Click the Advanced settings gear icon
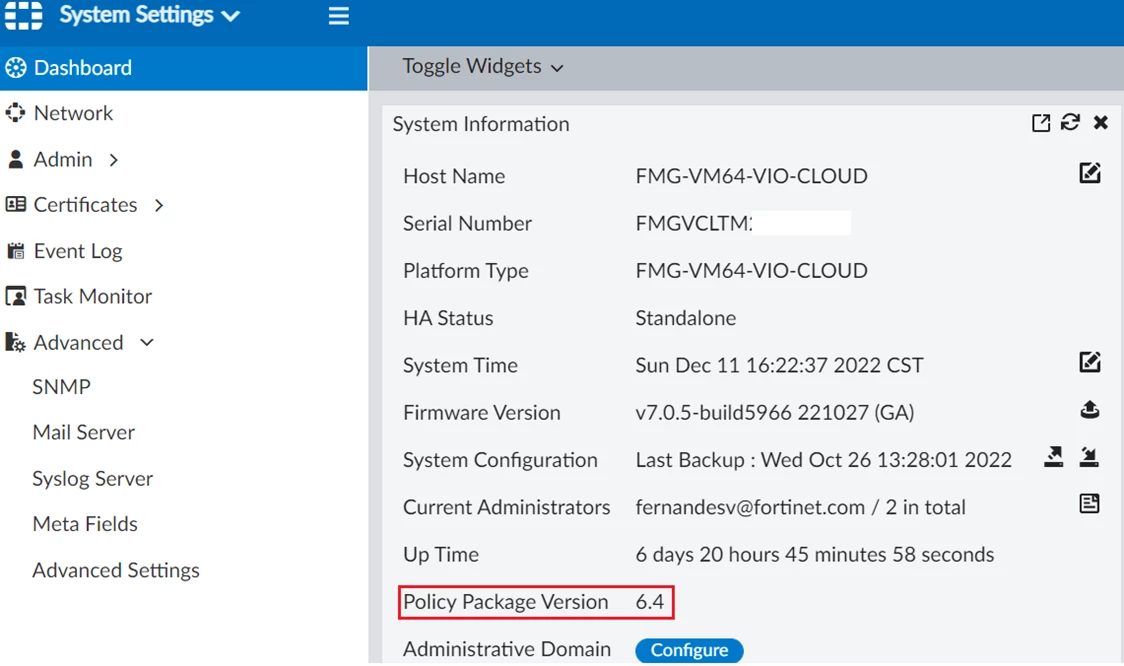Image resolution: width=1124 pixels, height=666 pixels. [x=15, y=342]
